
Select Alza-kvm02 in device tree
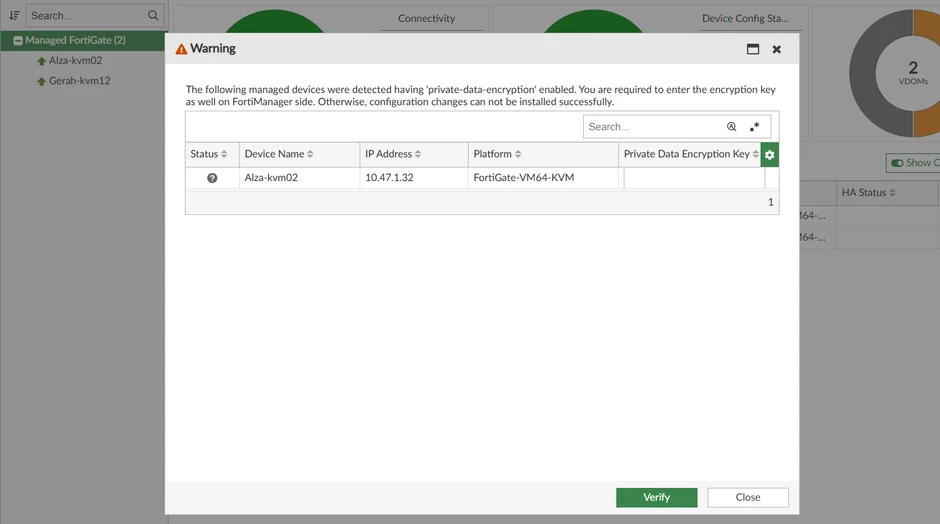[76, 61]
